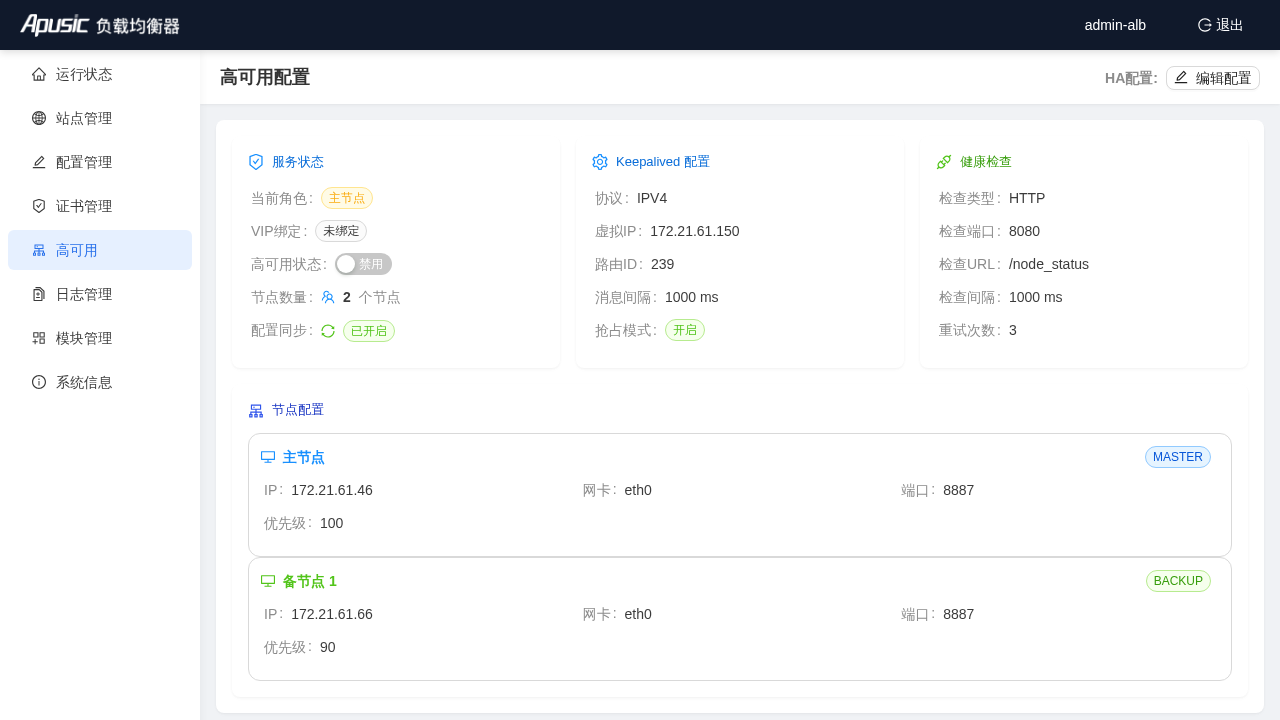Click the 高可用配置 page title
1280x720 pixels.
(x=265, y=77)
